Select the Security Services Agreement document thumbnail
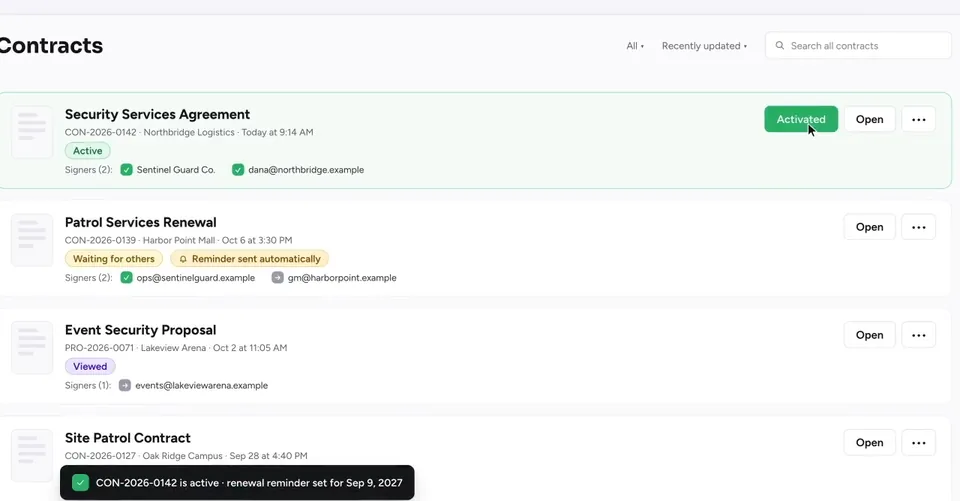The image size is (960, 501). pyautogui.click(x=32, y=132)
